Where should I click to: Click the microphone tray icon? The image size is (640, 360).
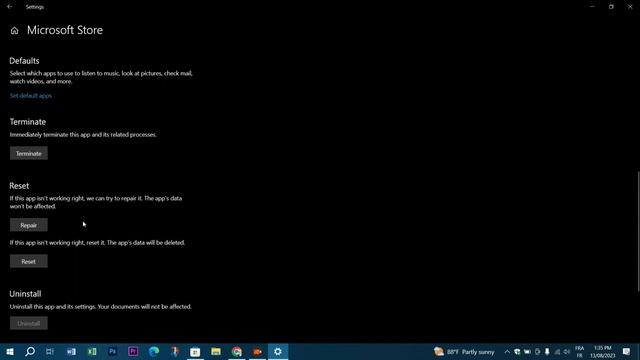pos(547,351)
